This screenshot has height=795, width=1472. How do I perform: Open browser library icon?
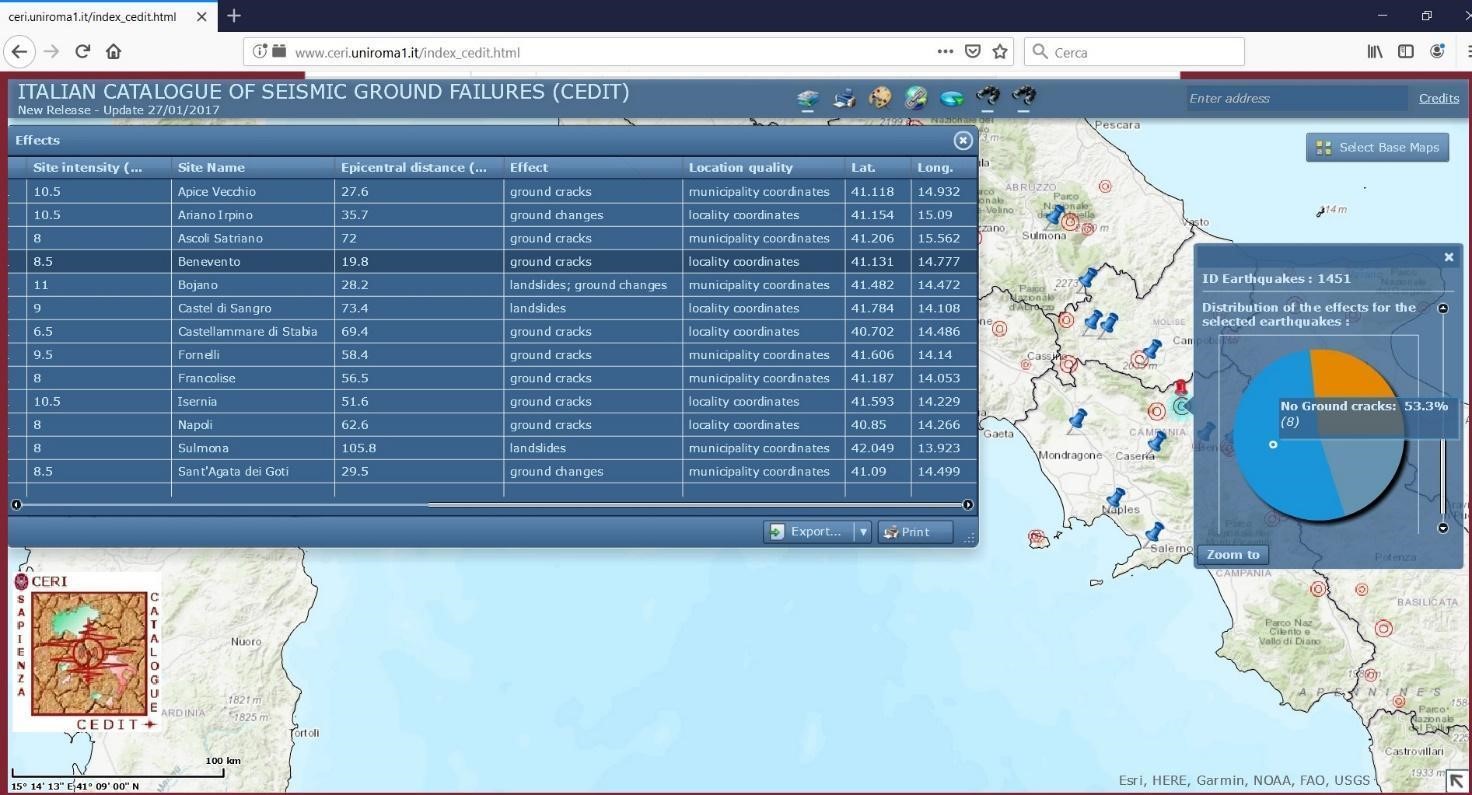[x=1375, y=52]
